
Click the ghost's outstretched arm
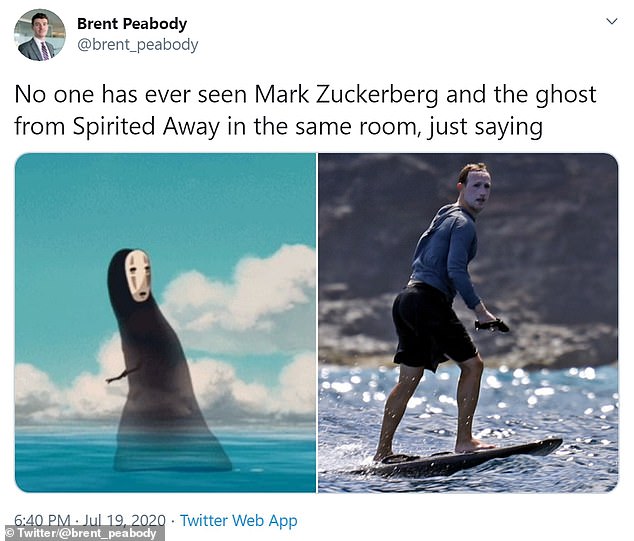click(122, 374)
